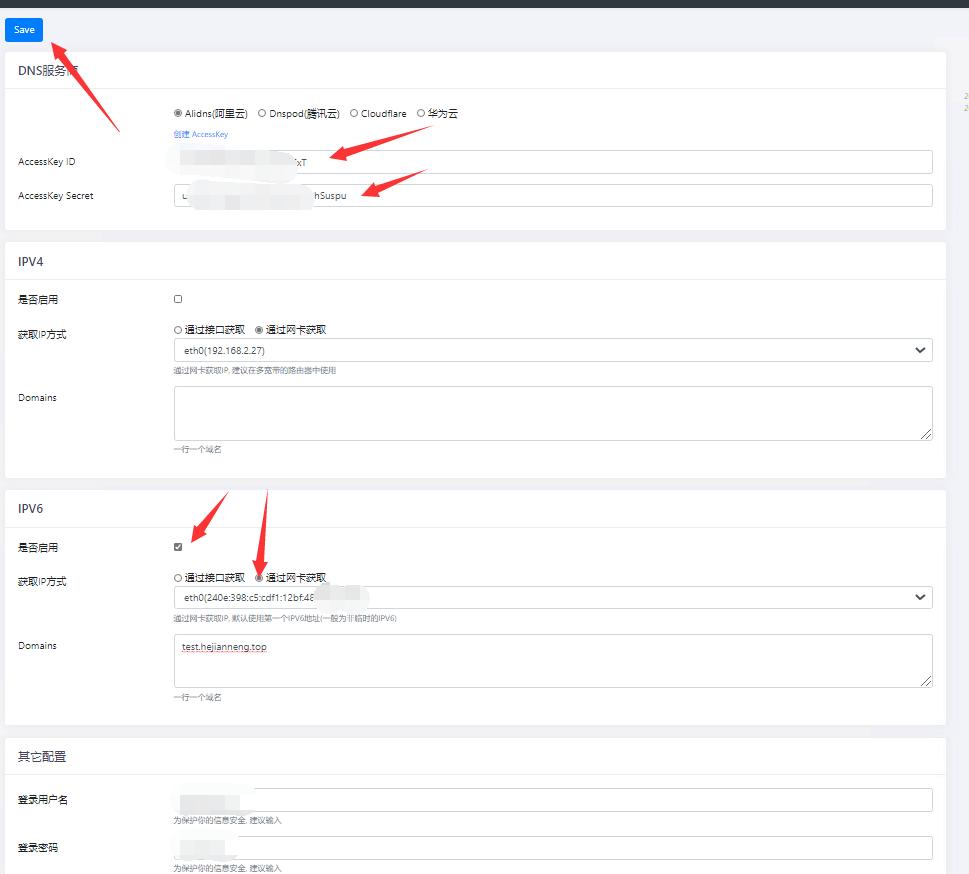
Task: Focus the 登录密码 input field
Action: 553,848
